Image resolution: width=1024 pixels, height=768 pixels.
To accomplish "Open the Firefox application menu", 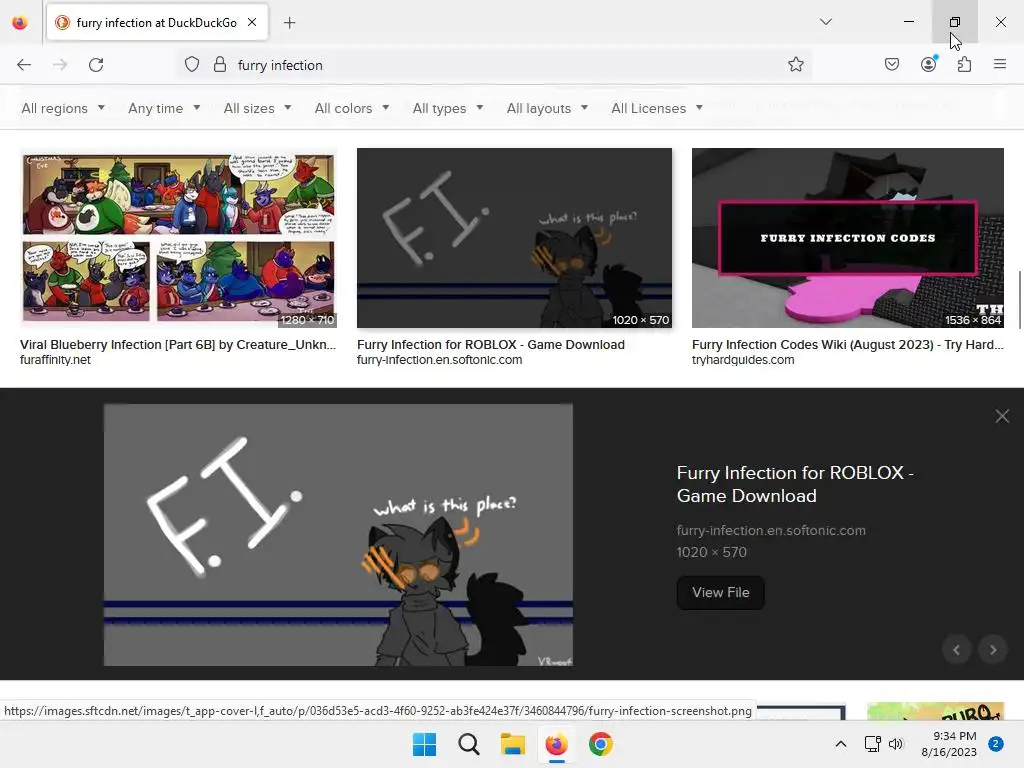I will [1000, 64].
